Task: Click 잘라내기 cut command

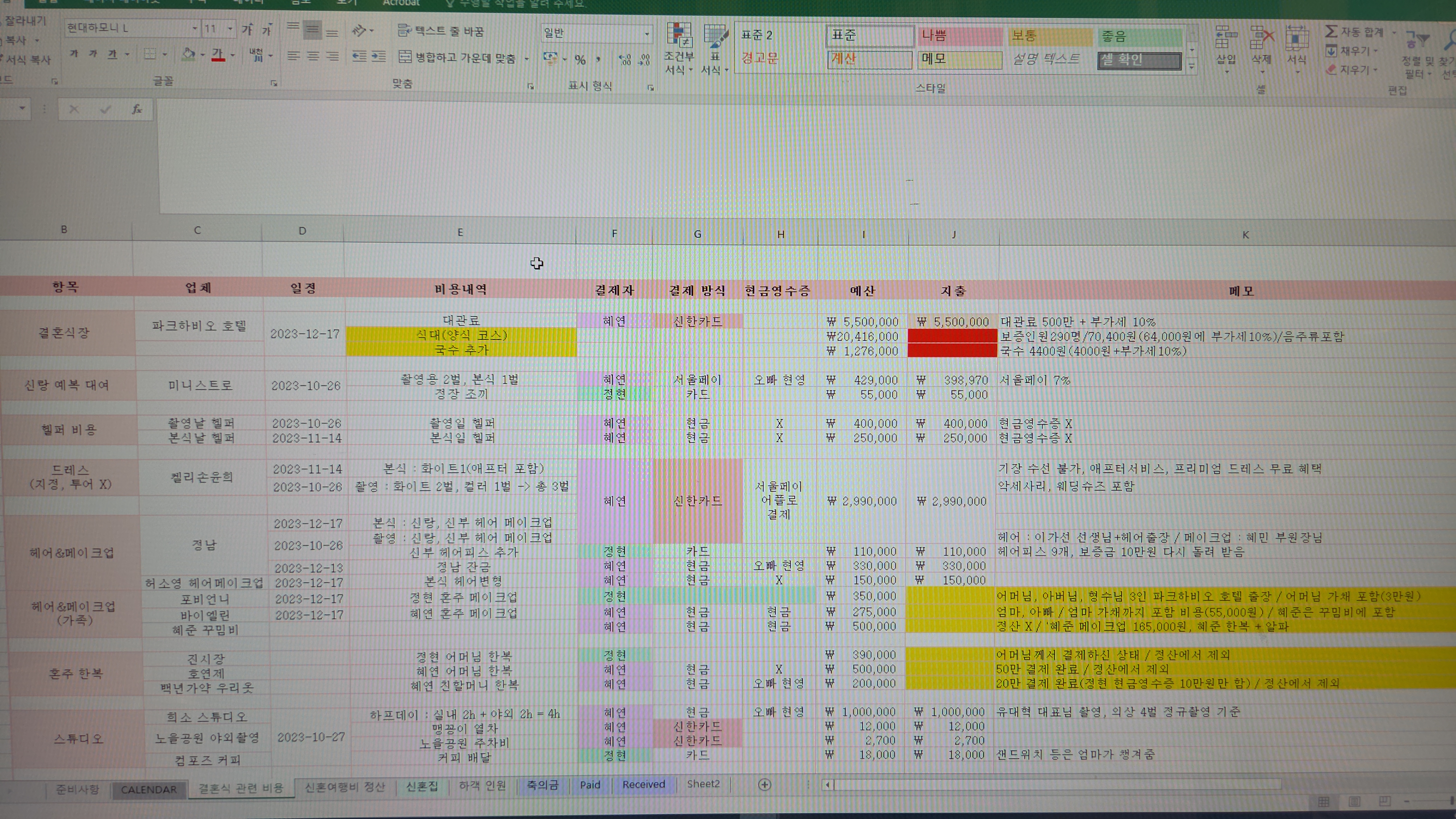Action: pos(25,22)
